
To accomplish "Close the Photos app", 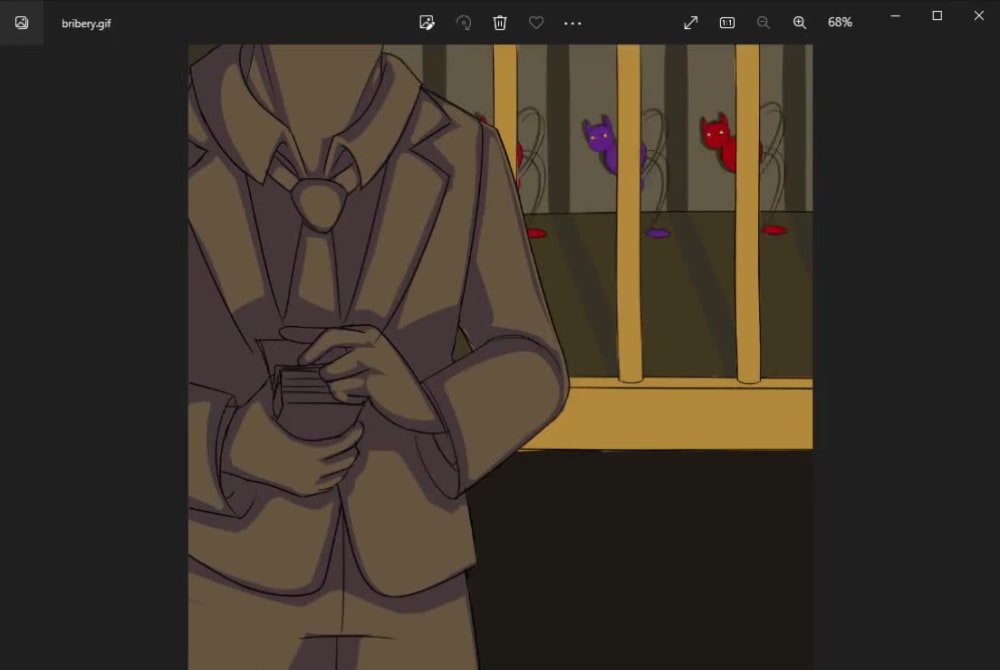I will (x=978, y=15).
